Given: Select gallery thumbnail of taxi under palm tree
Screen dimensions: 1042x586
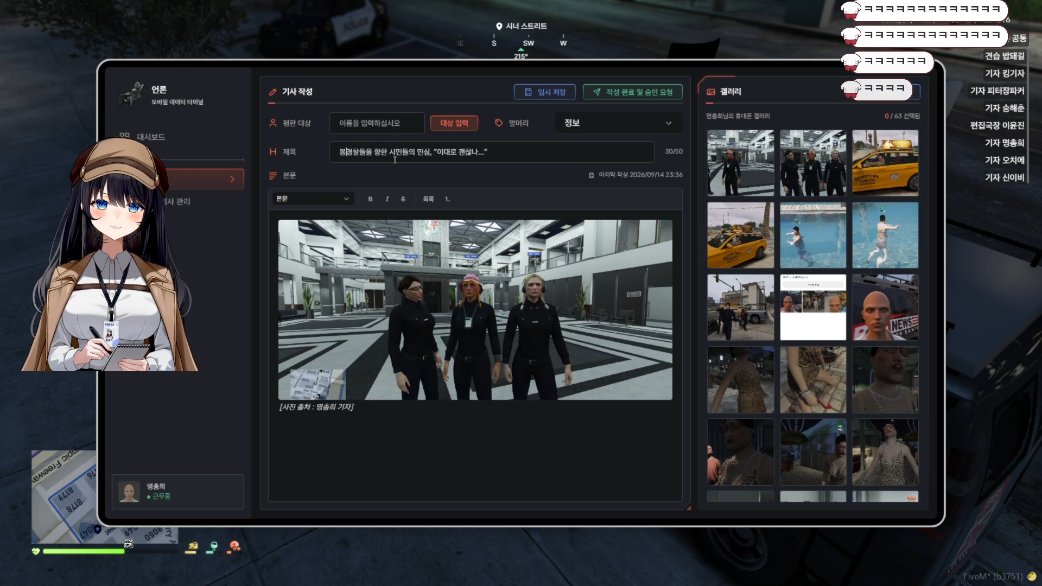Looking at the screenshot, I should tap(740, 235).
